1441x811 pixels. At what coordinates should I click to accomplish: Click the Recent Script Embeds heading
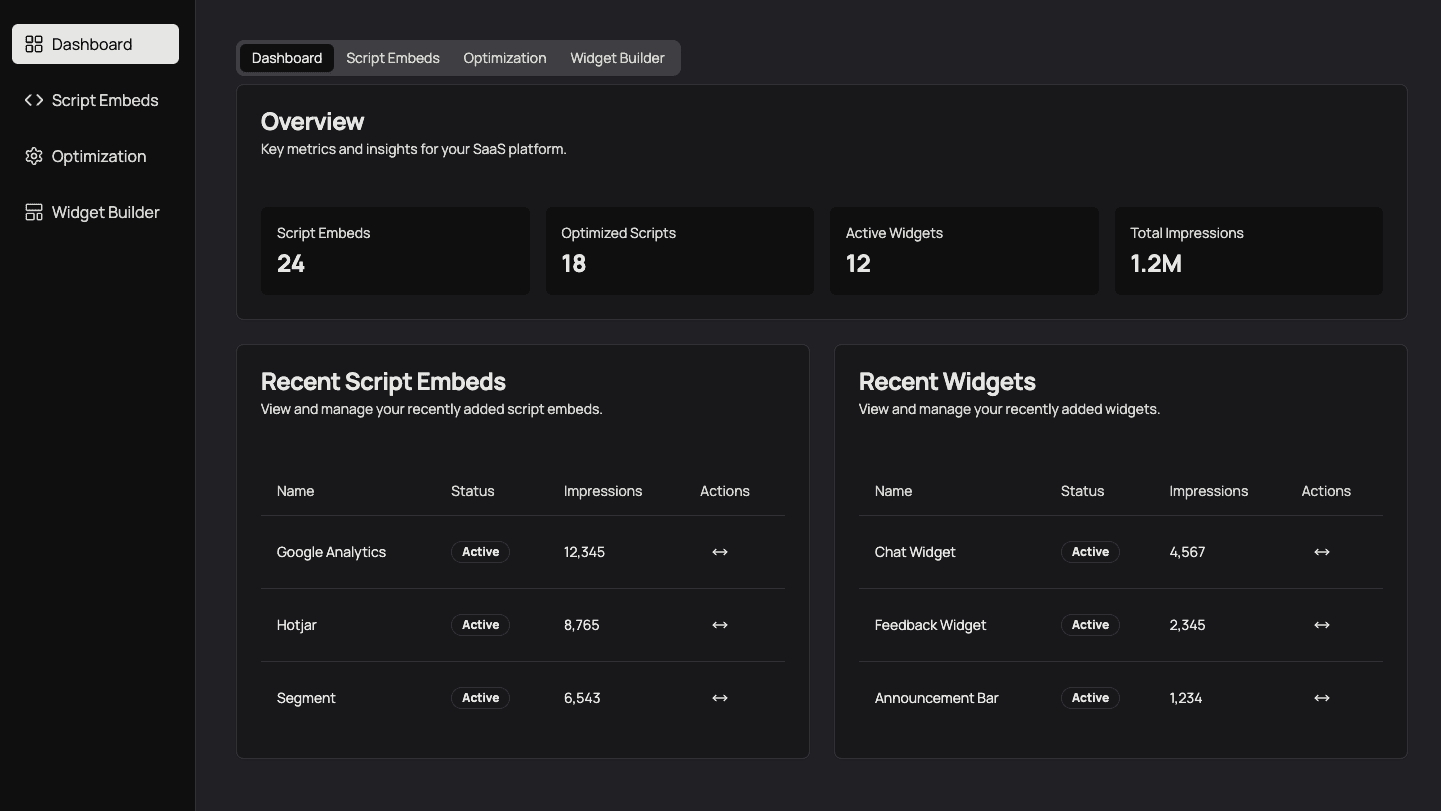383,381
